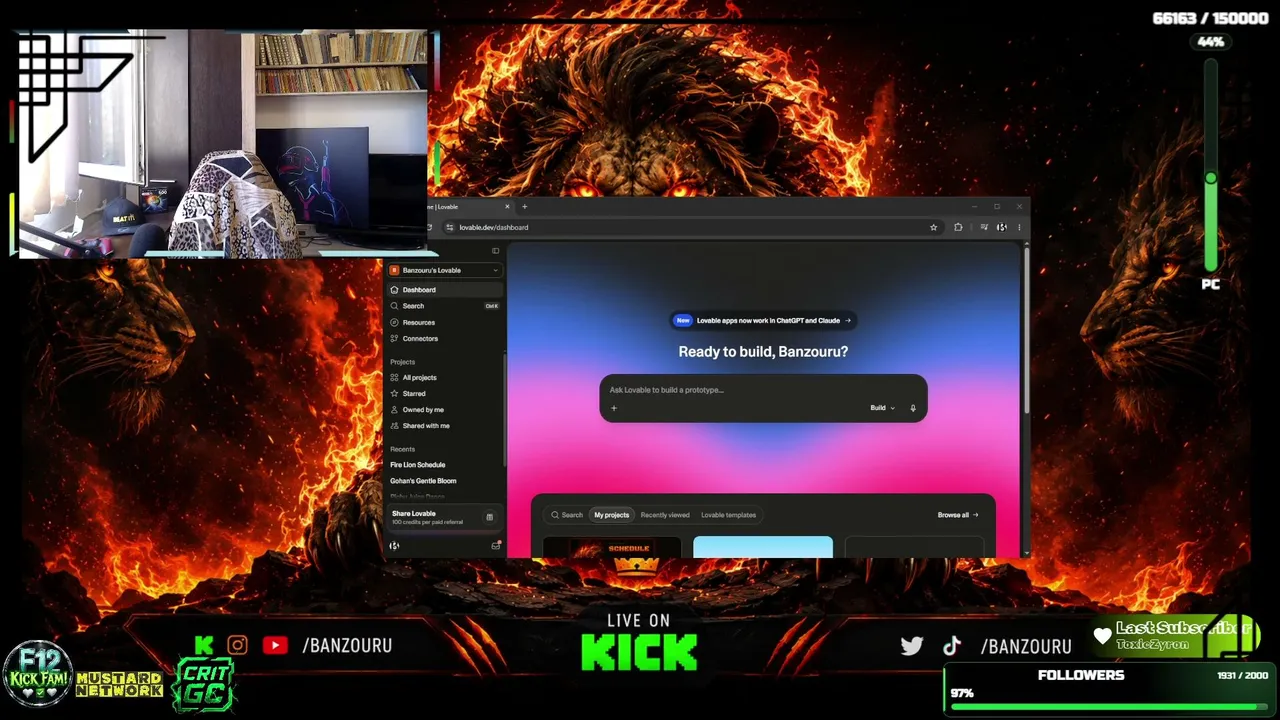Open a new browser tab
Image resolution: width=1280 pixels, height=720 pixels.
point(524,207)
